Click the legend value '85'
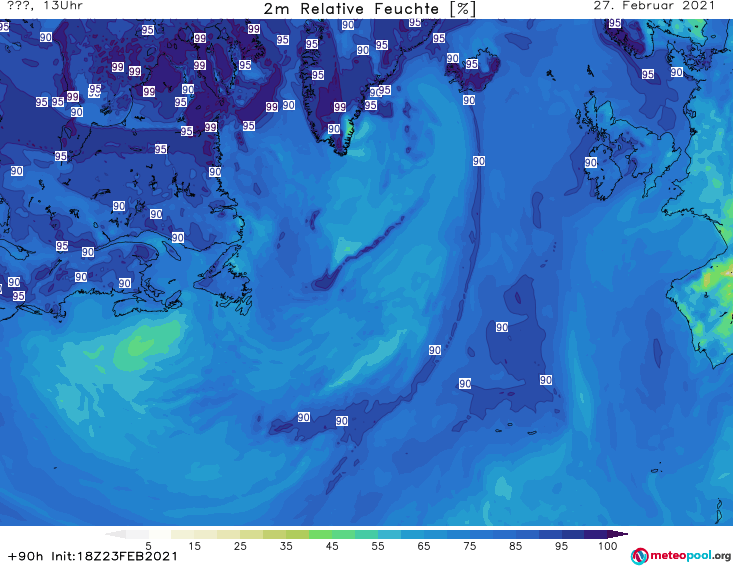The width and height of the screenshot is (733, 566). pos(515,546)
